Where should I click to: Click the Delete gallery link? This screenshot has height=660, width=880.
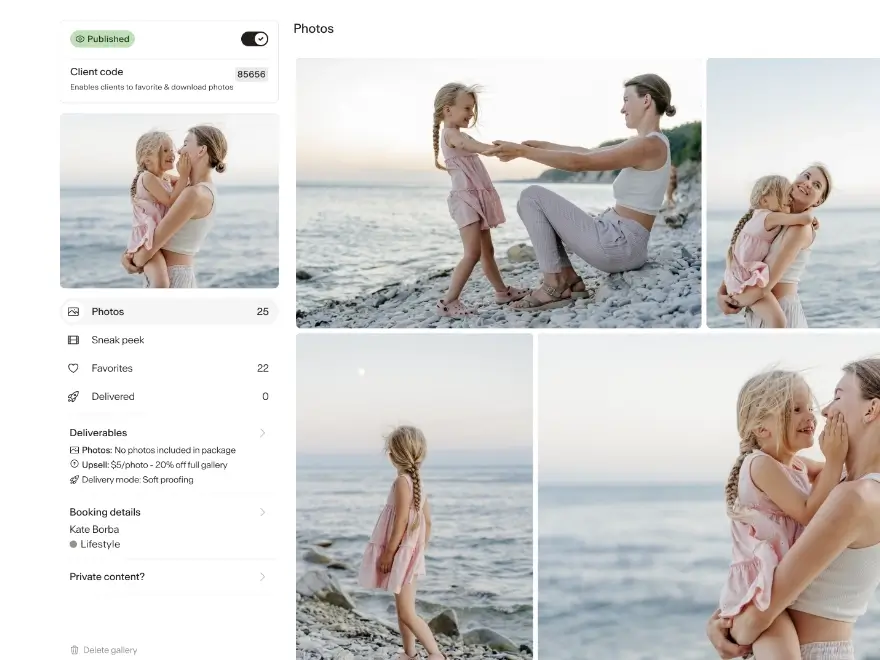tap(110, 650)
